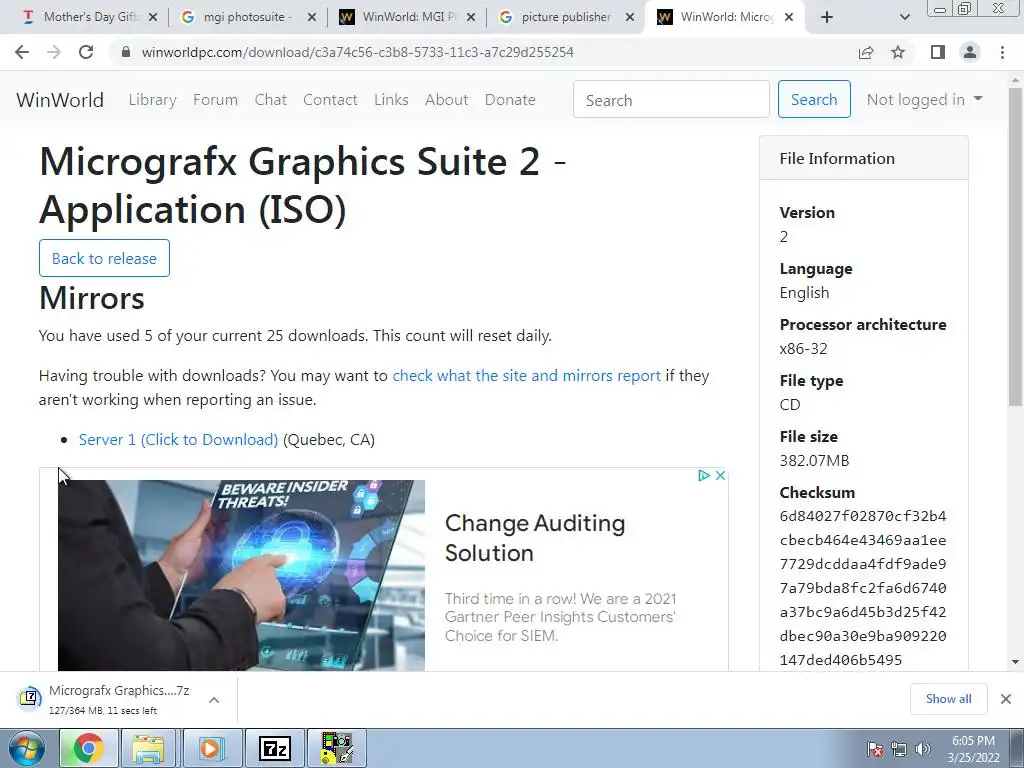Click Server 1 (Click to Download) link

pyautogui.click(x=178, y=440)
